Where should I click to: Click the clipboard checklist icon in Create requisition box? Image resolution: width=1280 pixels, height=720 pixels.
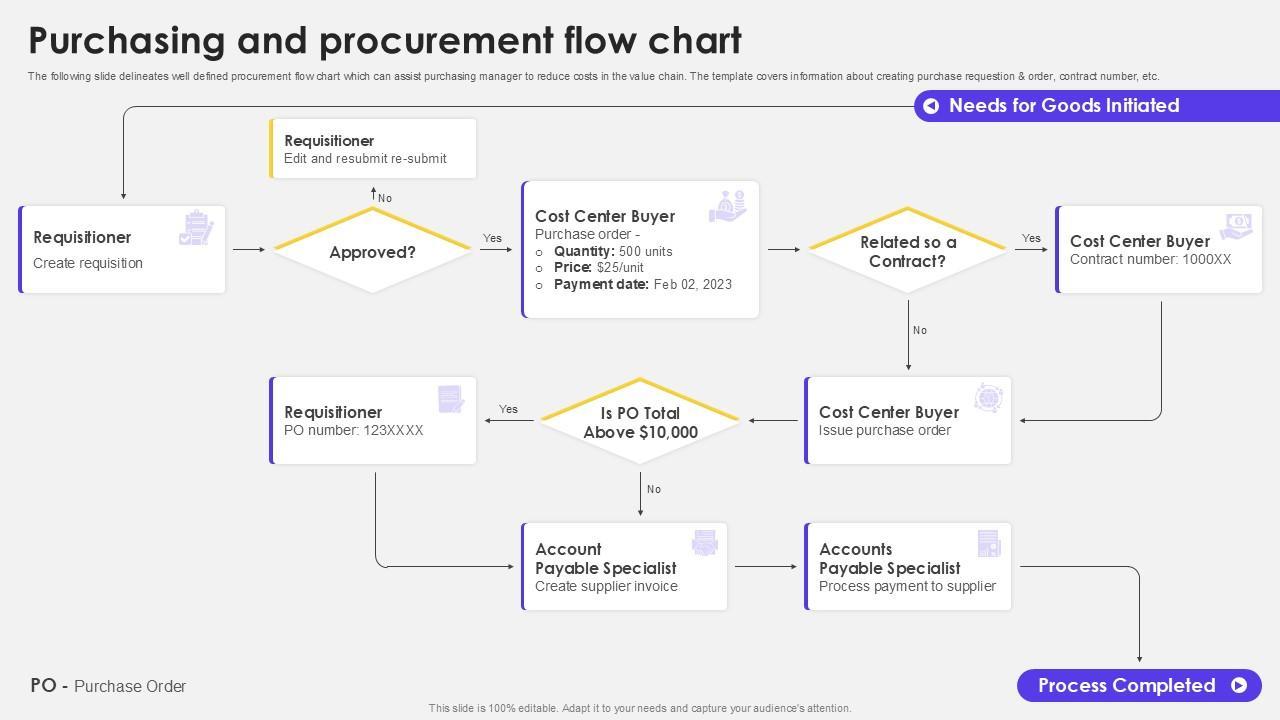pos(196,228)
